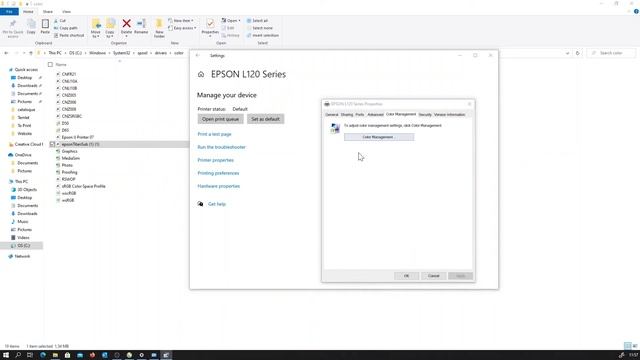Open the General tab in printer Properties
Screen dimensions: 640x360
pyautogui.click(x=331, y=115)
